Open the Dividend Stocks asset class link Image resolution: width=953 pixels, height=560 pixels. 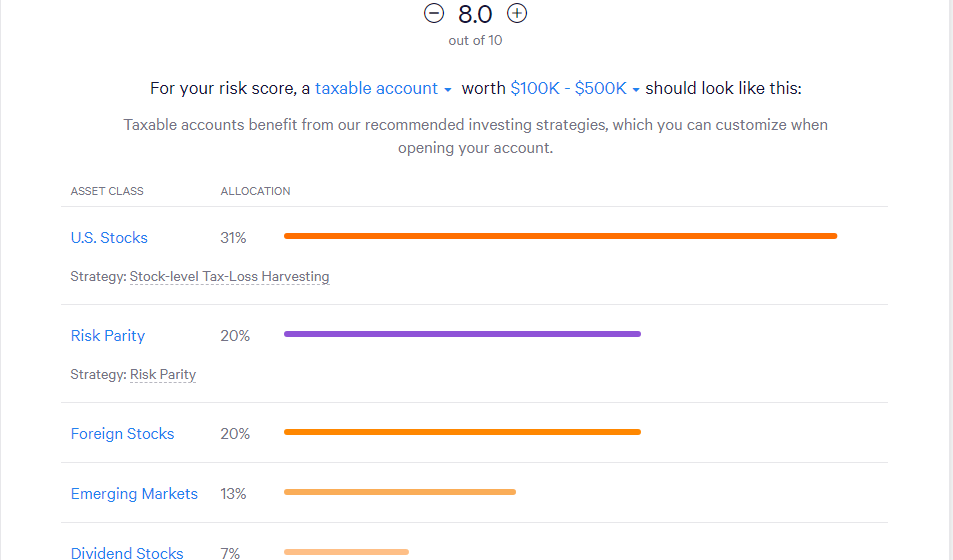click(x=127, y=552)
